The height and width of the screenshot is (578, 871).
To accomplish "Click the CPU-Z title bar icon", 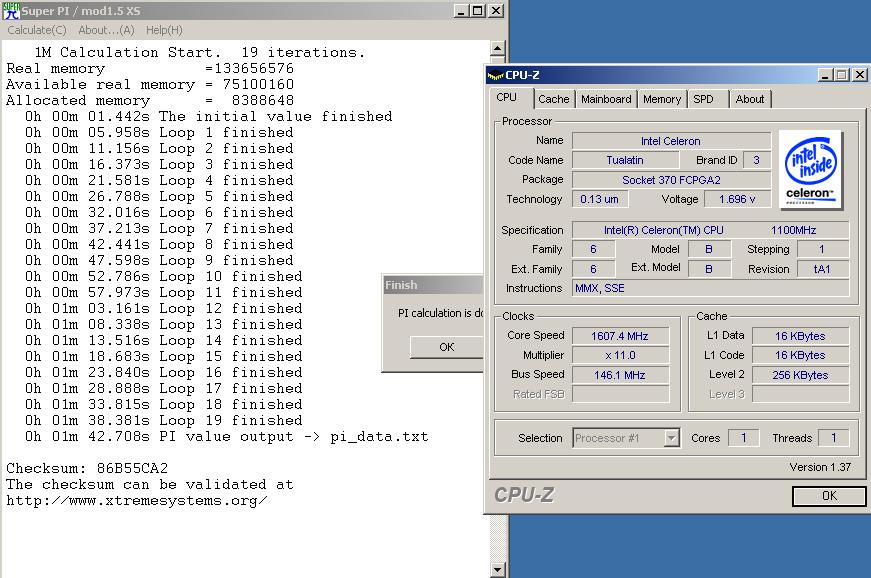I will tap(495, 75).
